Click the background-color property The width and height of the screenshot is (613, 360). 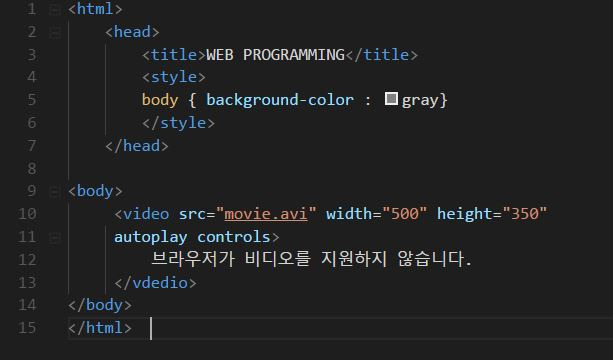[280, 100]
